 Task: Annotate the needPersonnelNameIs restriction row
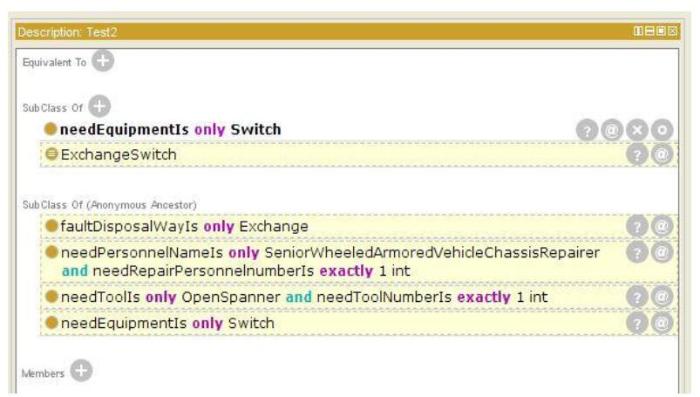click(x=662, y=253)
